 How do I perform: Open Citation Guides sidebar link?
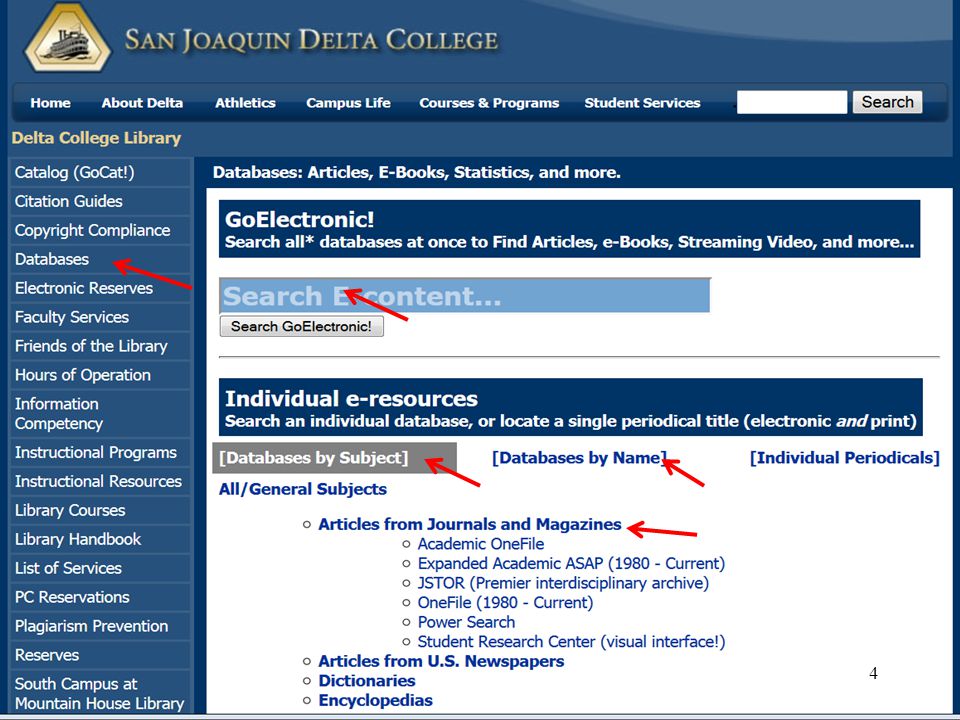(x=69, y=201)
